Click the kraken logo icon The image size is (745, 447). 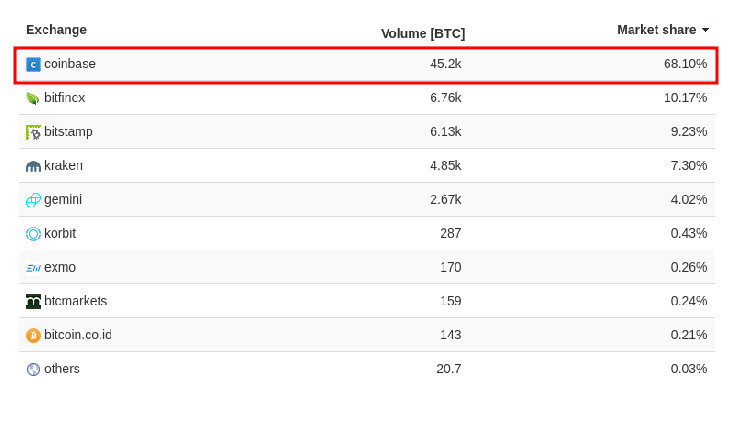33,166
